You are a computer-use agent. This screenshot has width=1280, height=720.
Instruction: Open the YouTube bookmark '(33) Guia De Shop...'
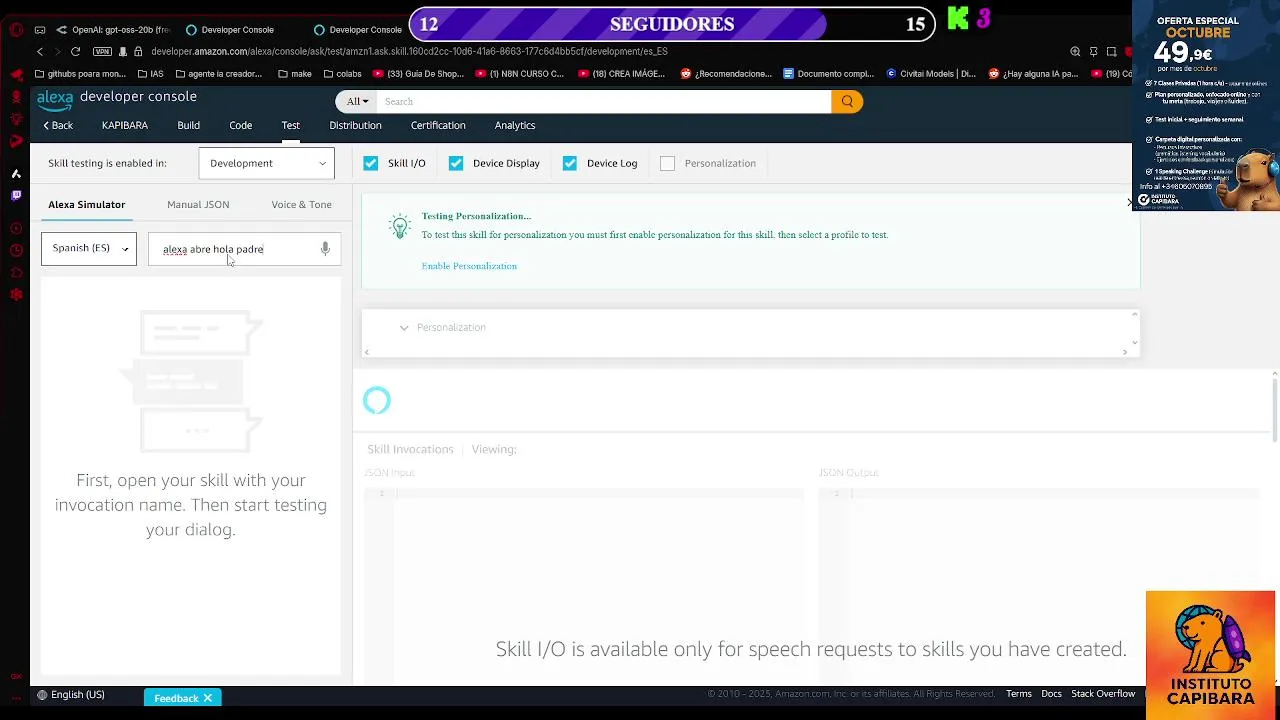point(419,73)
